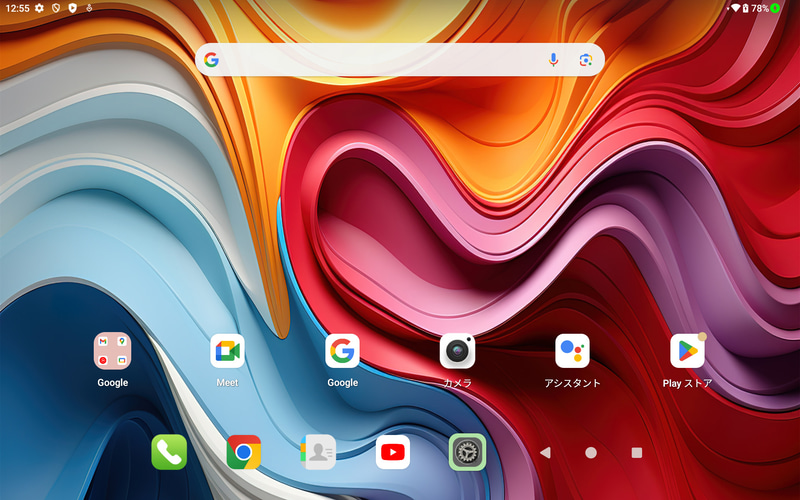Launch the Meet app
This screenshot has height=500, width=800.
pos(227,351)
